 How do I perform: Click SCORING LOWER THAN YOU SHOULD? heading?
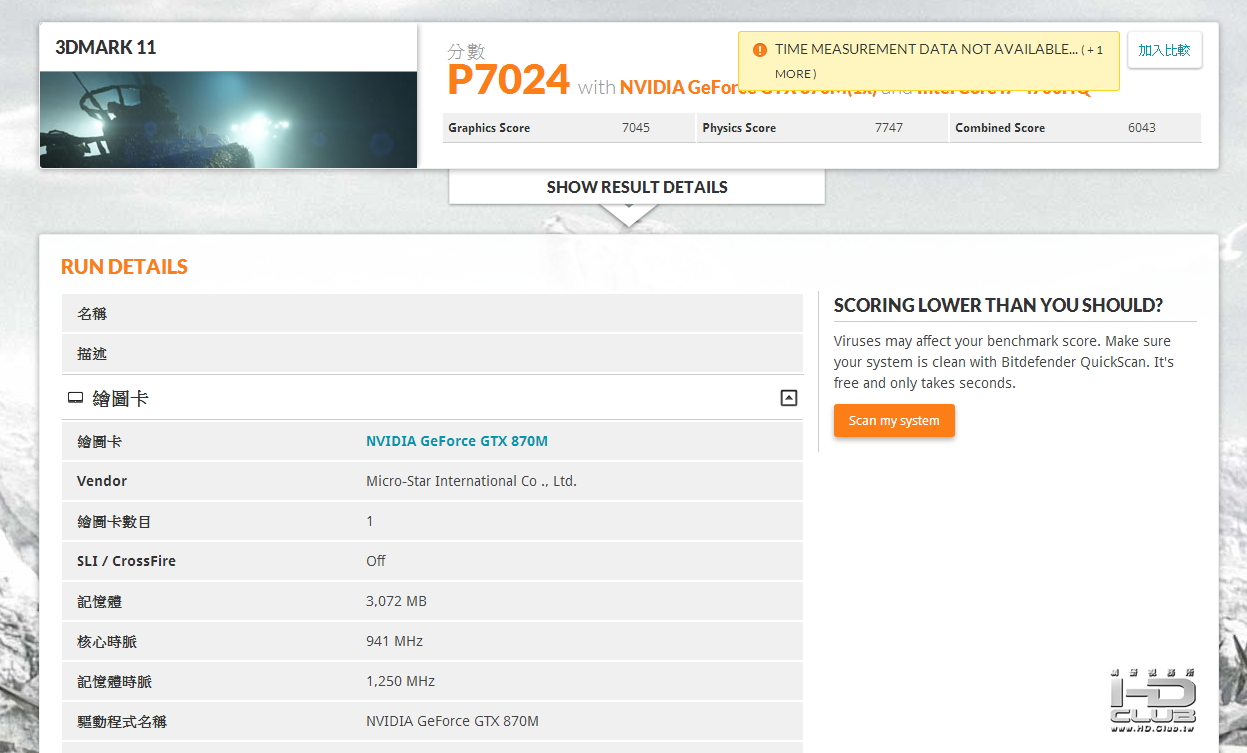tap(998, 305)
